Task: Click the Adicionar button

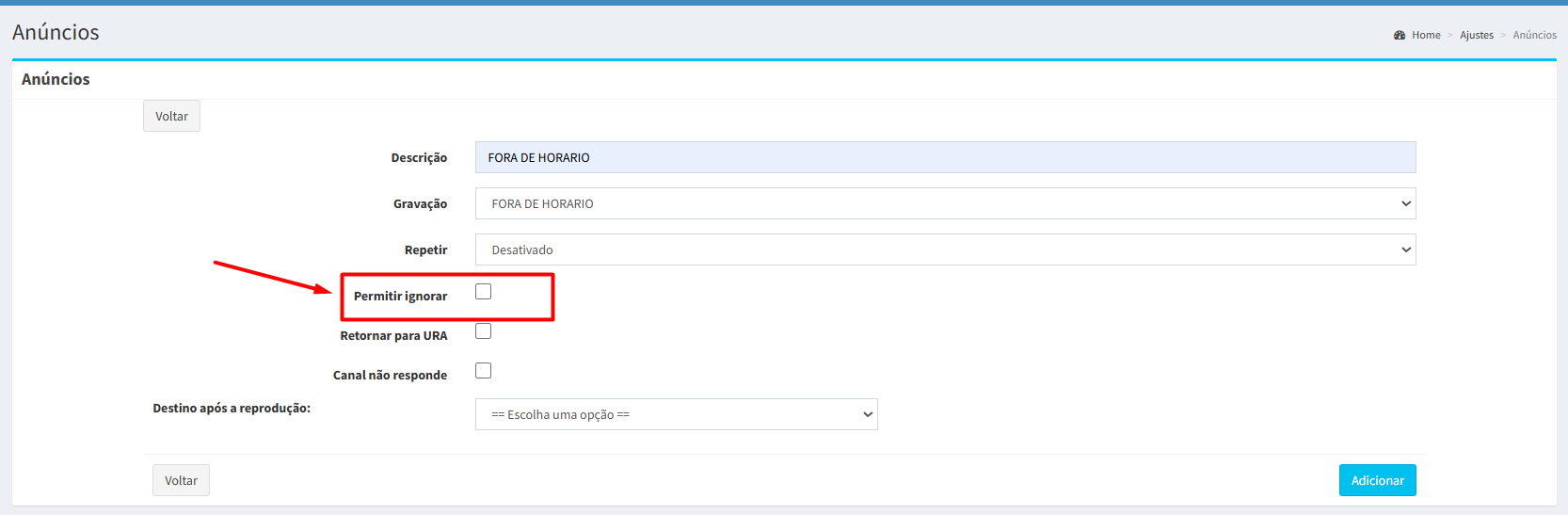Action: tap(1377, 480)
